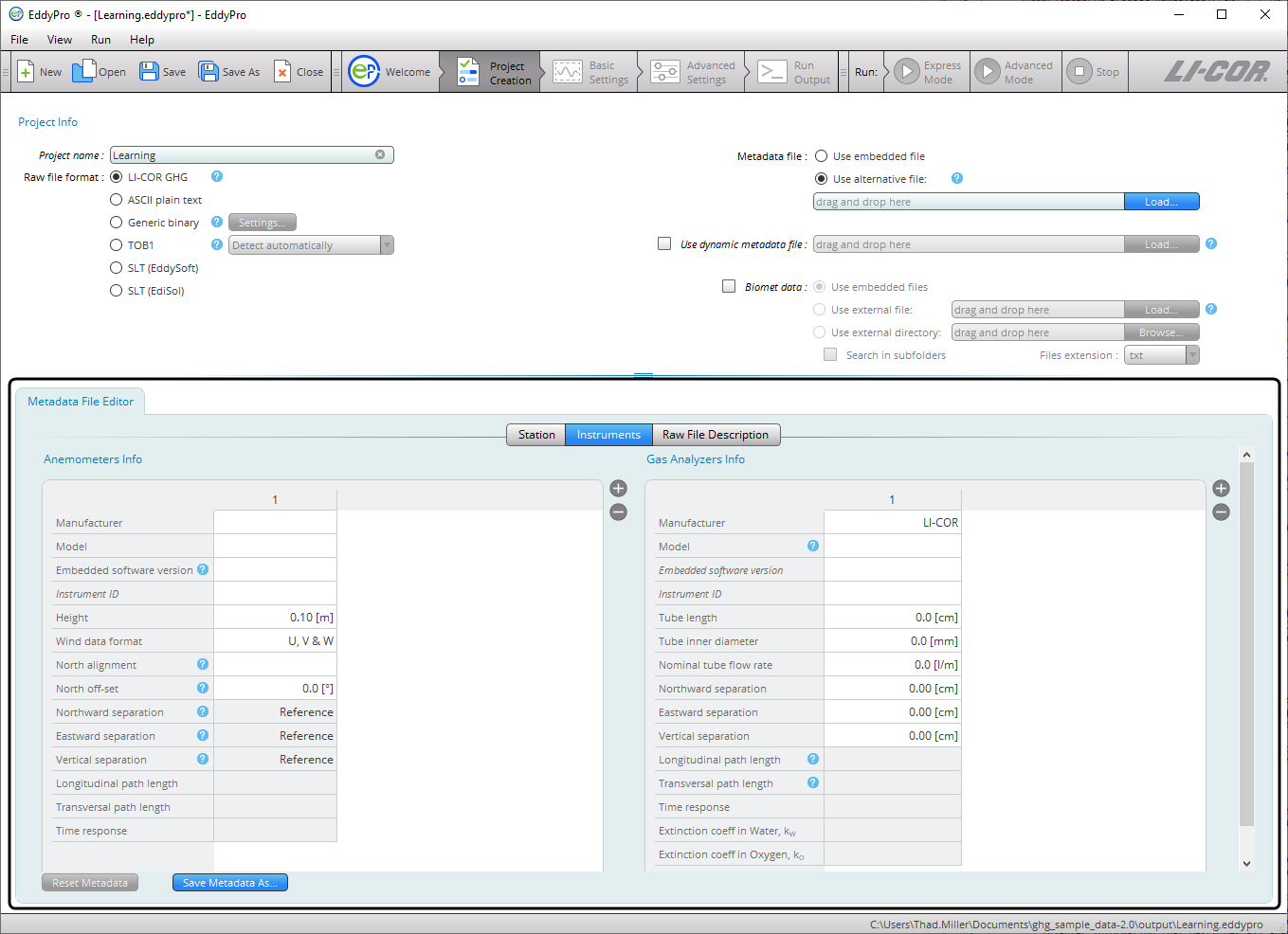The image size is (1288, 934).
Task: Show help for TOB1 format
Action: coord(217,244)
